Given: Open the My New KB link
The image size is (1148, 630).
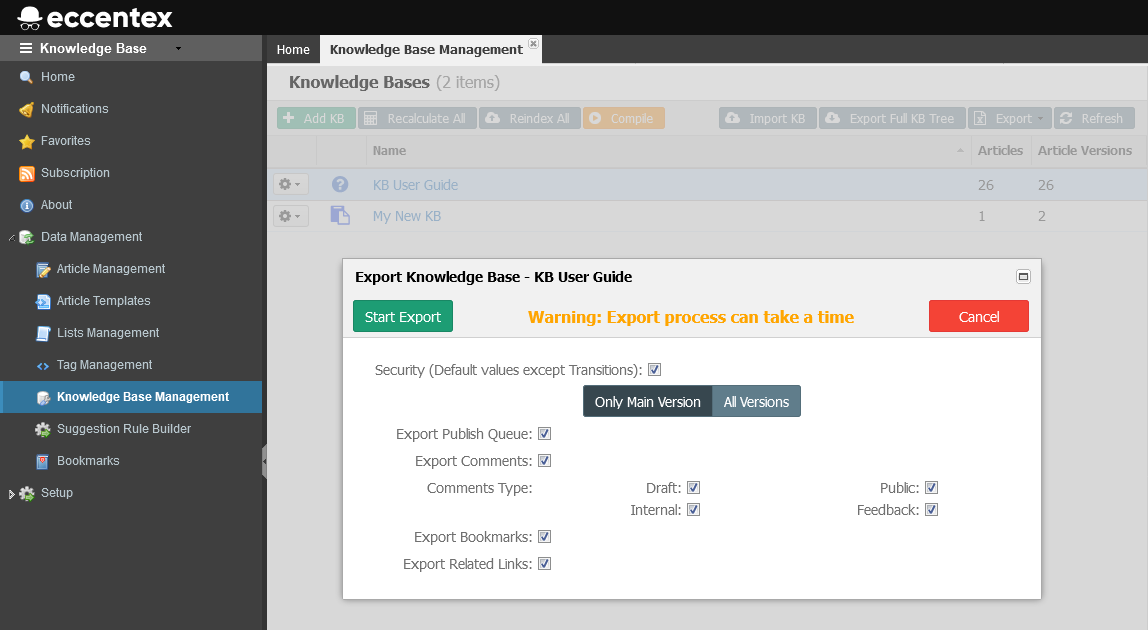Looking at the screenshot, I should 406,216.
